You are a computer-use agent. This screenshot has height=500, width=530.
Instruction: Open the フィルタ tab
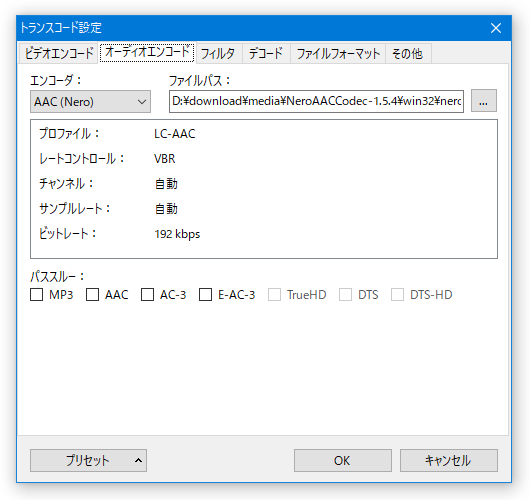(x=218, y=53)
